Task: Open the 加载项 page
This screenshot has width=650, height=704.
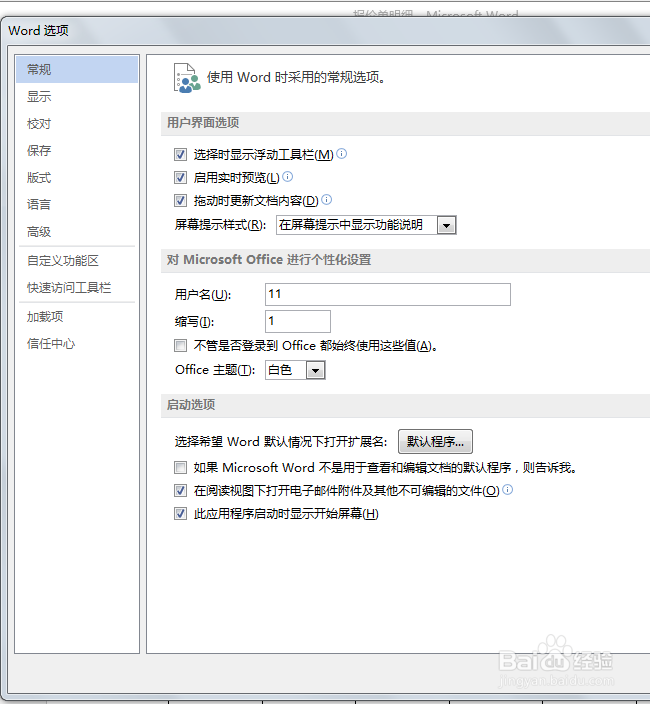Action: click(x=77, y=317)
